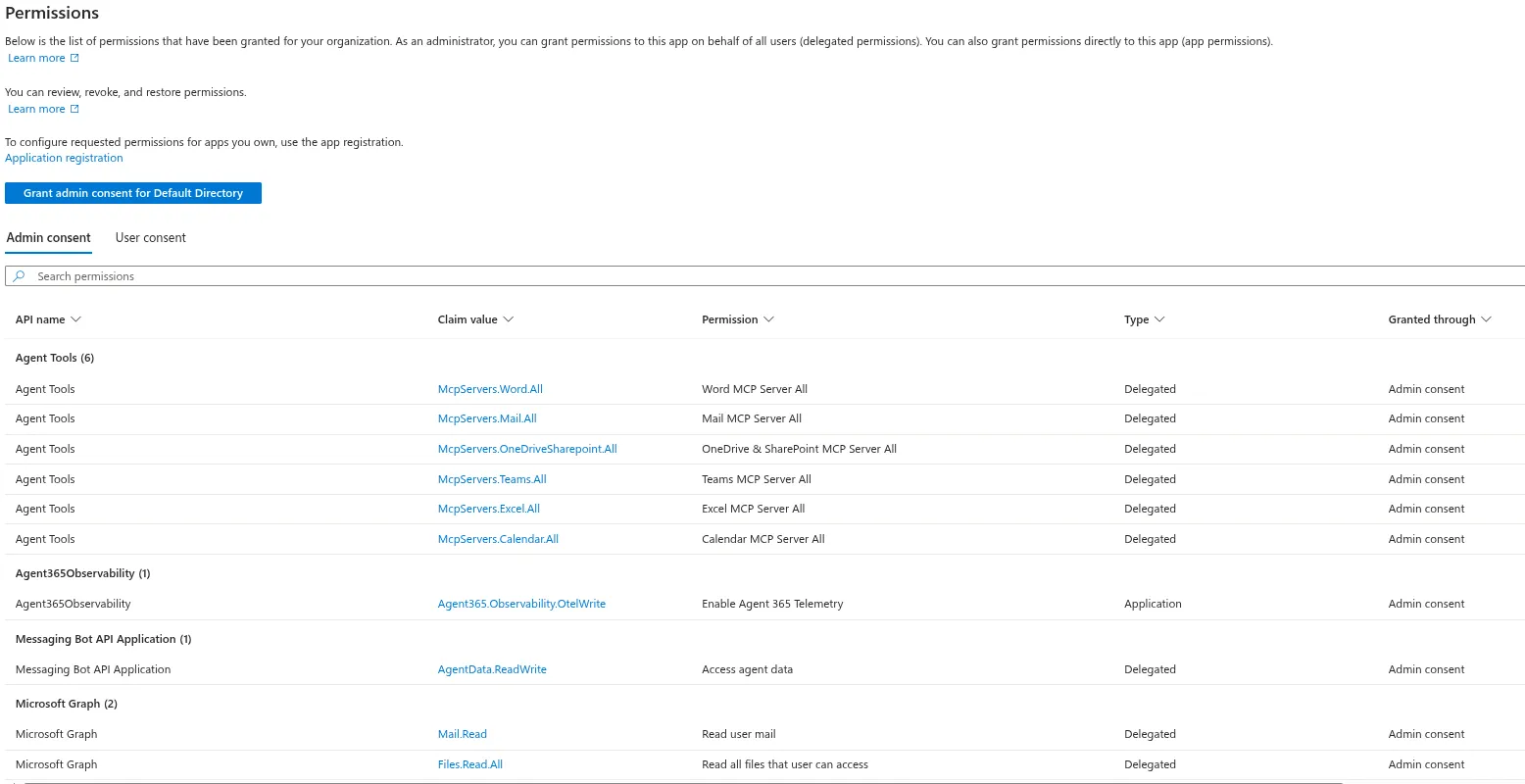This screenshot has width=1525, height=784.
Task: Open Mail.Read claim value
Action: pos(463,734)
